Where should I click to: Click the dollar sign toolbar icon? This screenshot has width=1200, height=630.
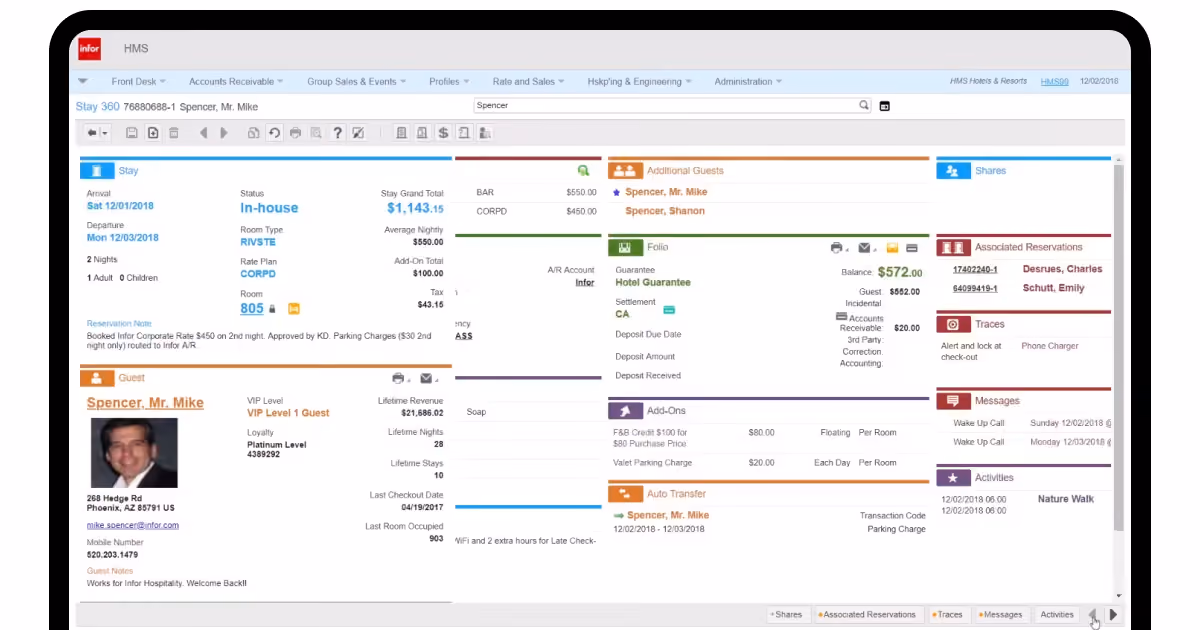click(443, 133)
